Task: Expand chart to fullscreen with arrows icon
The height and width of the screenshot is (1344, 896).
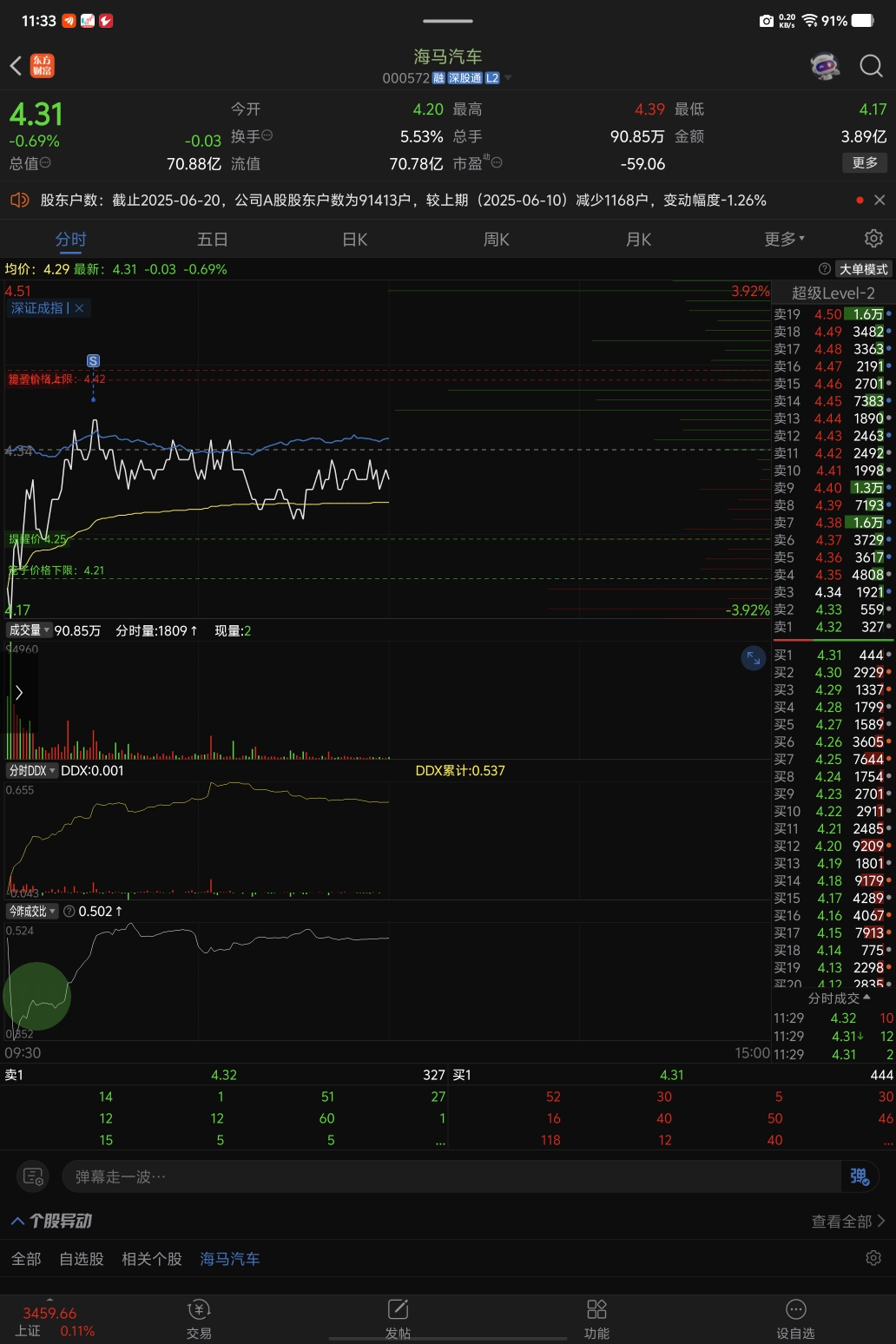Action: 753,658
